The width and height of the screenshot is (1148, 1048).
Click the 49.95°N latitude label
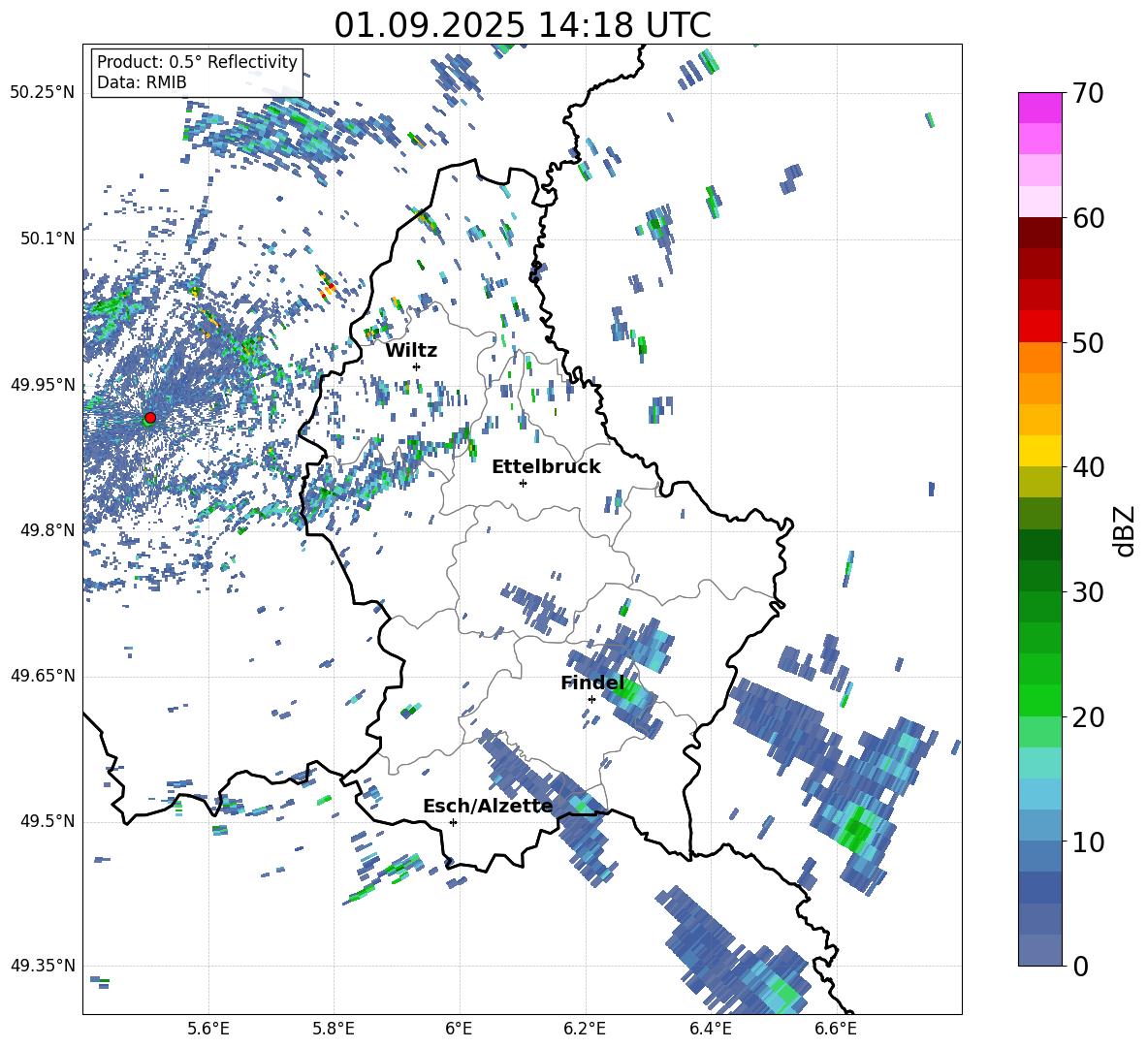tap(43, 384)
